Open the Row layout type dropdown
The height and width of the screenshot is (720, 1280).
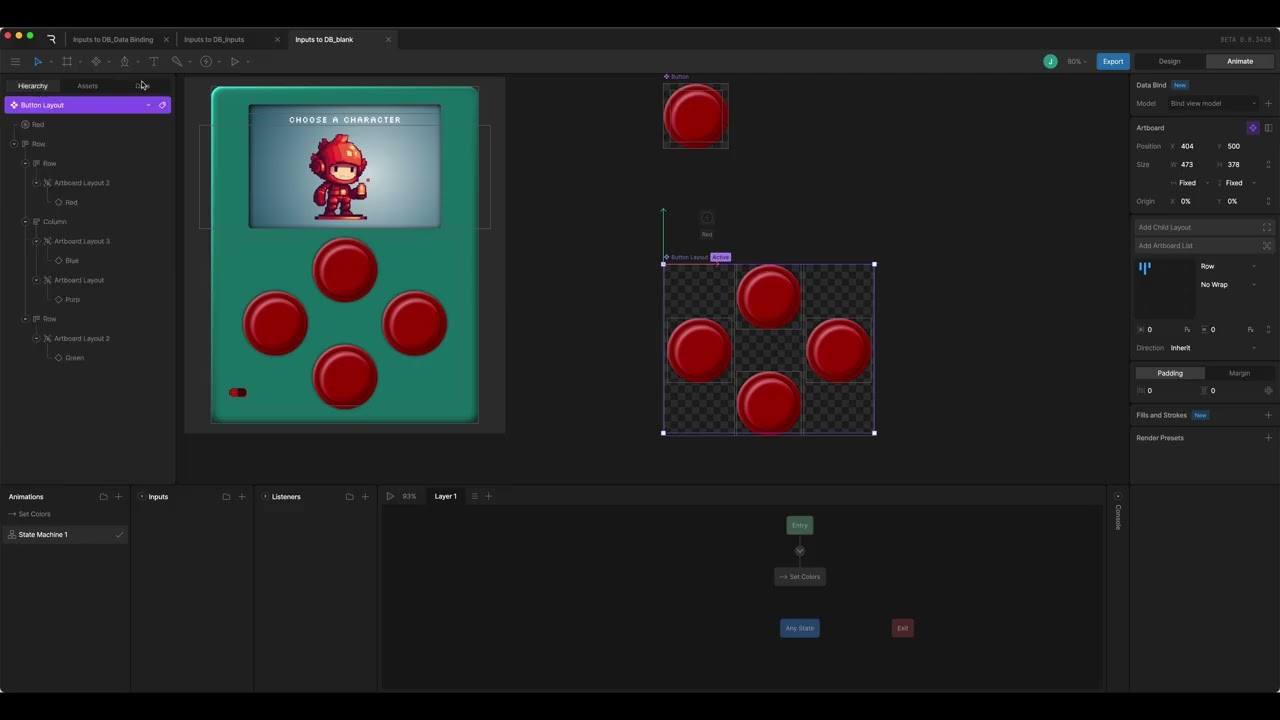pos(1228,267)
